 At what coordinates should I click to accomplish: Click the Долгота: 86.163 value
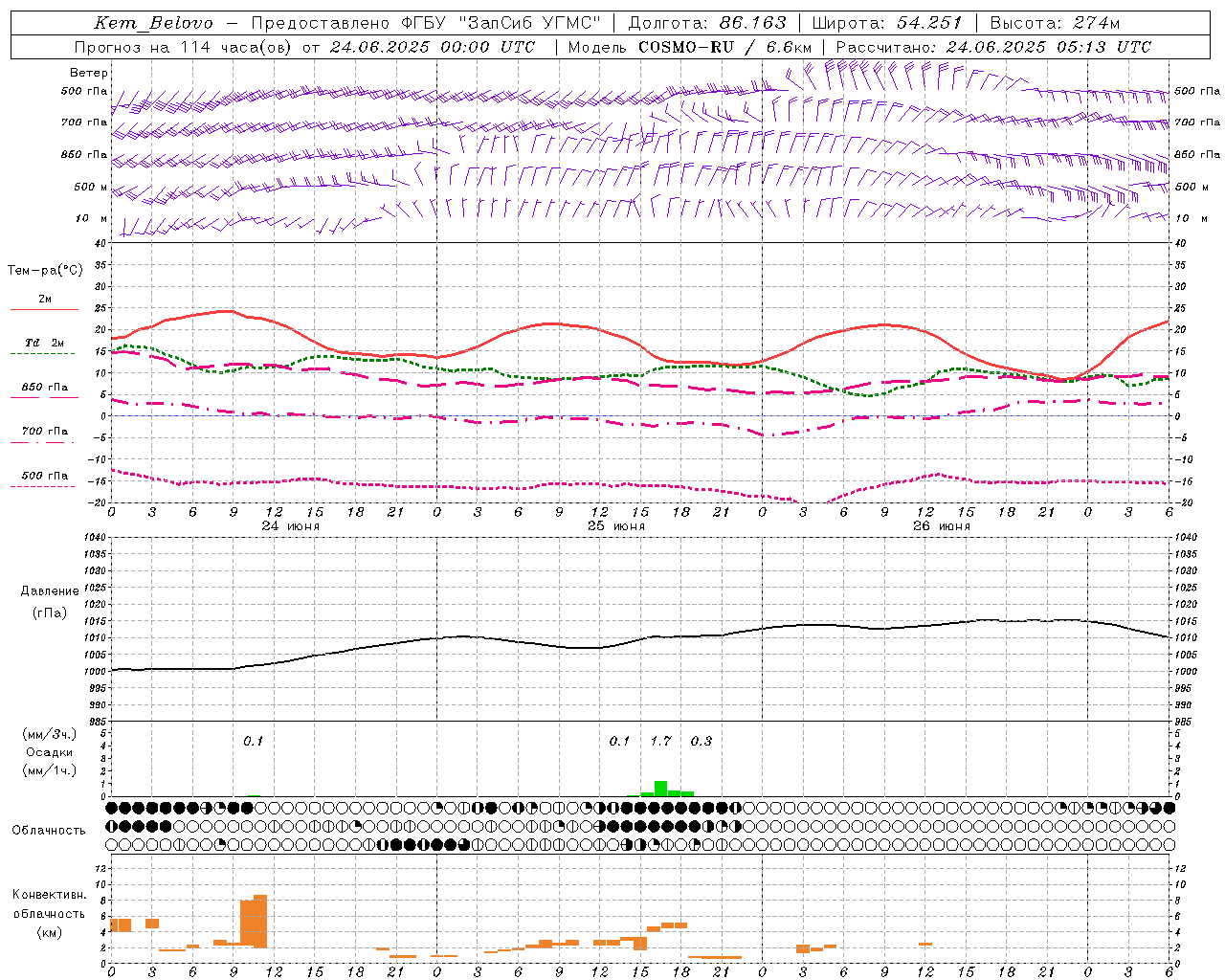click(707, 23)
